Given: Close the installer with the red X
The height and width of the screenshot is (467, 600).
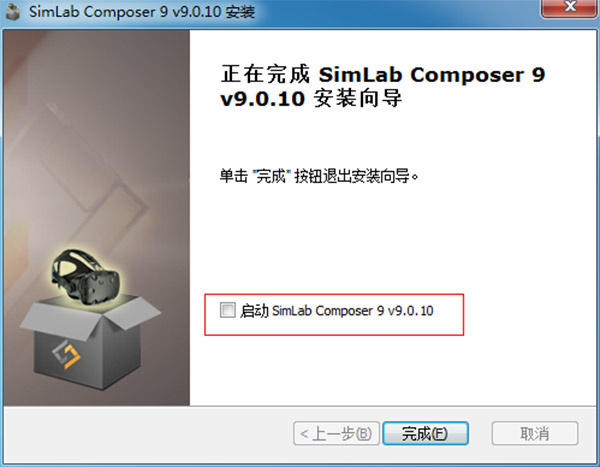Looking at the screenshot, I should (x=570, y=8).
